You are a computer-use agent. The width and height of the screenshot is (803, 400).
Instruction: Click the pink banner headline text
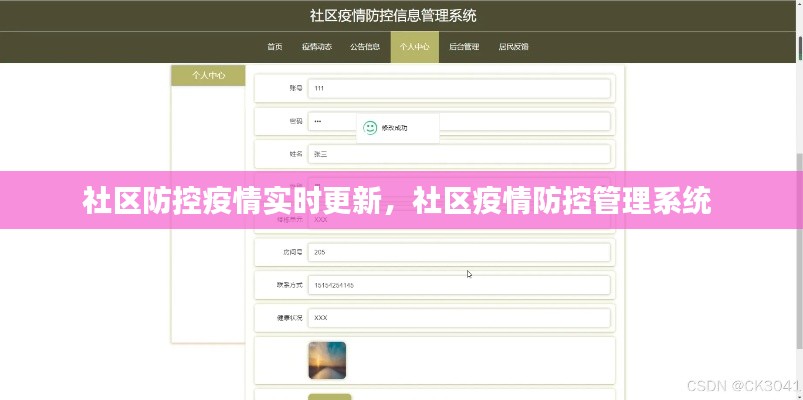(396, 200)
